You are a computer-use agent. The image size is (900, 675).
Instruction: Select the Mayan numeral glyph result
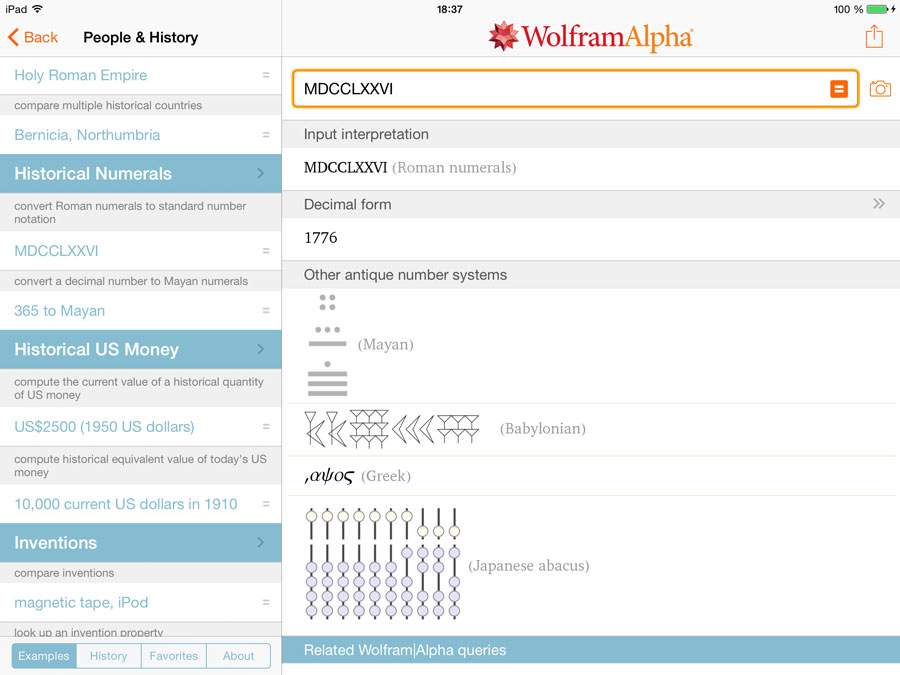tap(327, 345)
